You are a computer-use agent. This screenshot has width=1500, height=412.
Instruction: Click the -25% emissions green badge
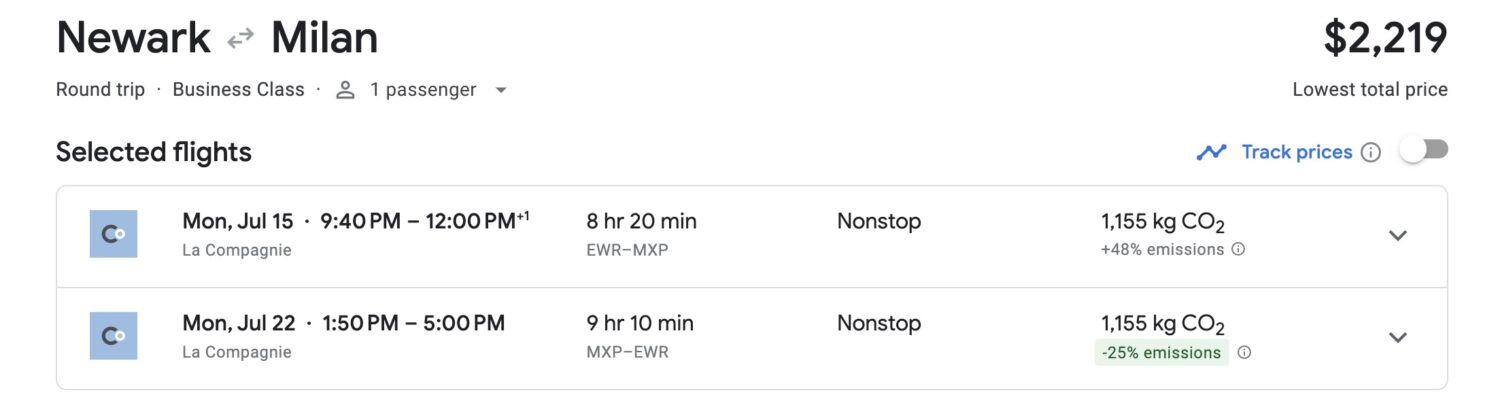pos(1161,353)
